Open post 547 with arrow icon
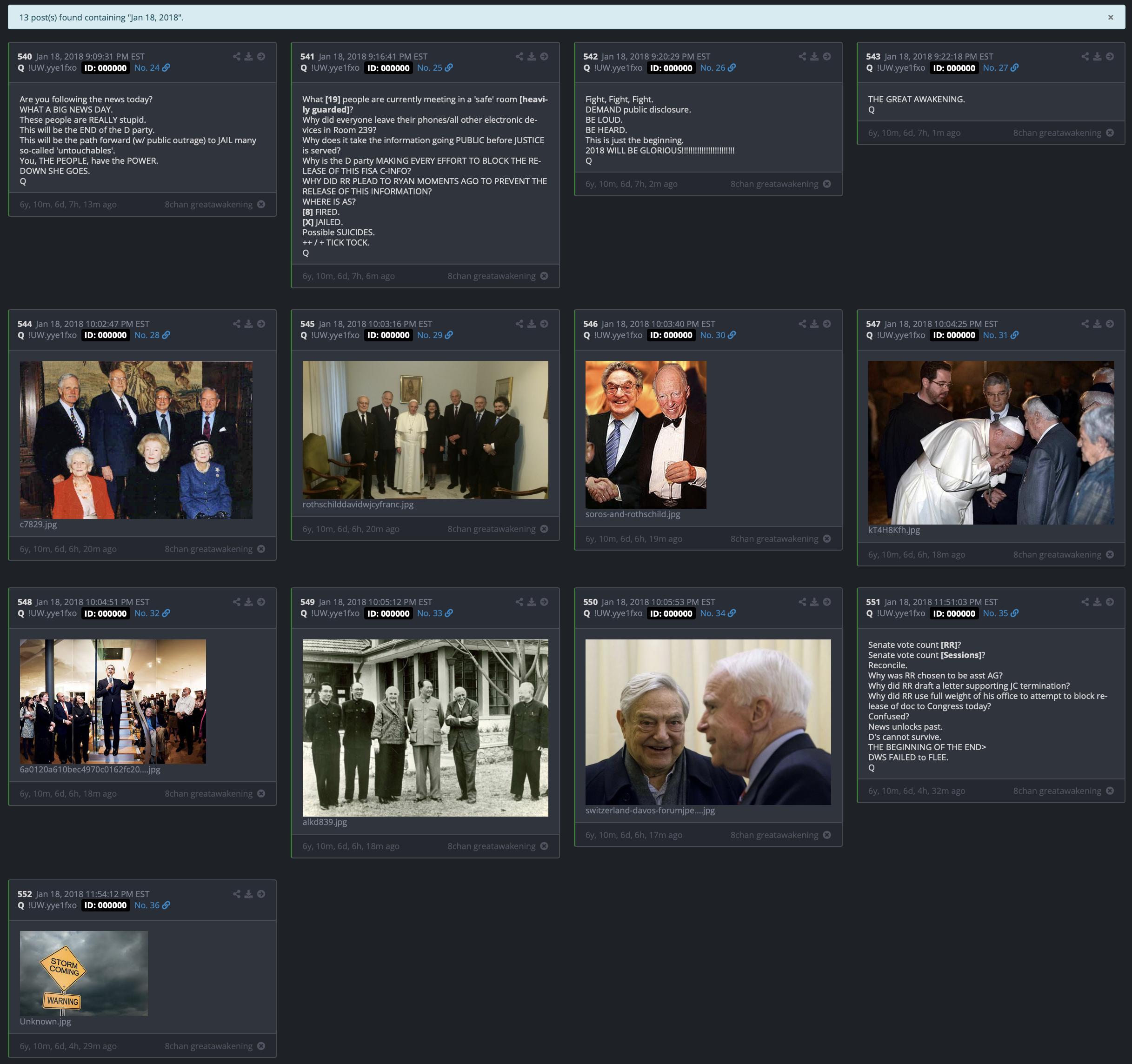 pyautogui.click(x=1110, y=324)
